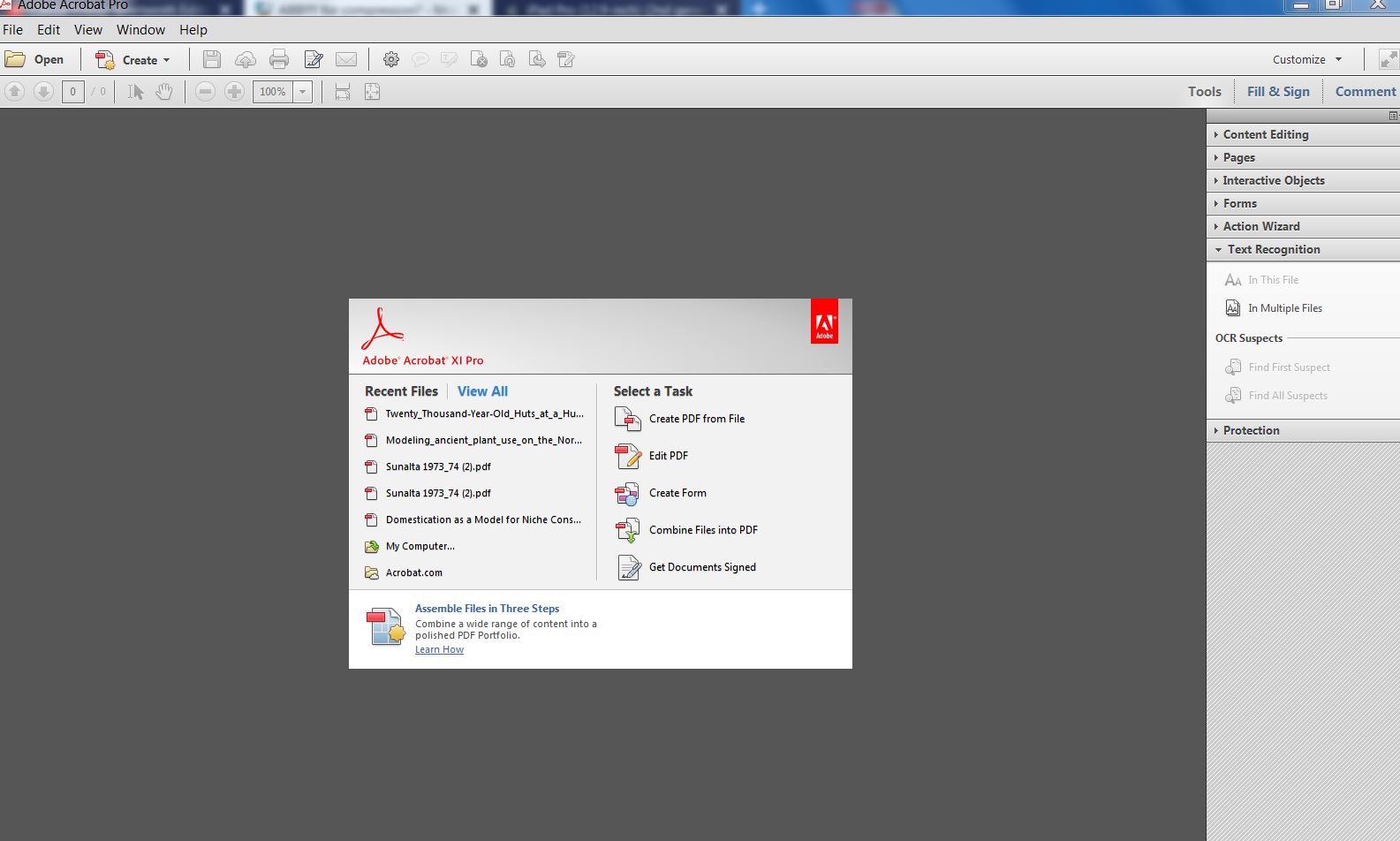Viewport: 1400px width, 841px height.
Task: Open recent file Twenty_Thousand-Year-Old_Huts
Action: [474, 413]
